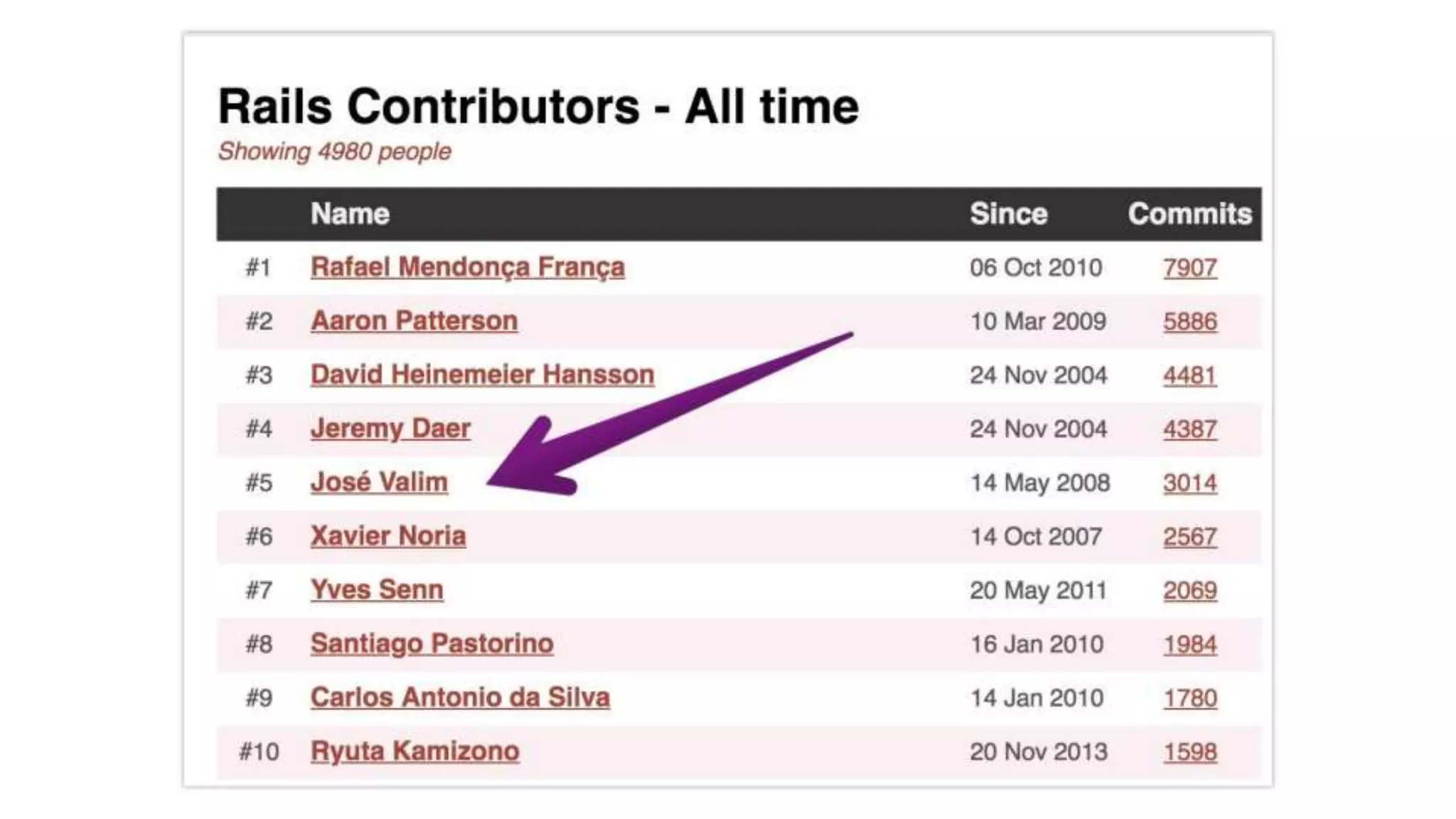Open Jeremy Daer profile link

[390, 429]
